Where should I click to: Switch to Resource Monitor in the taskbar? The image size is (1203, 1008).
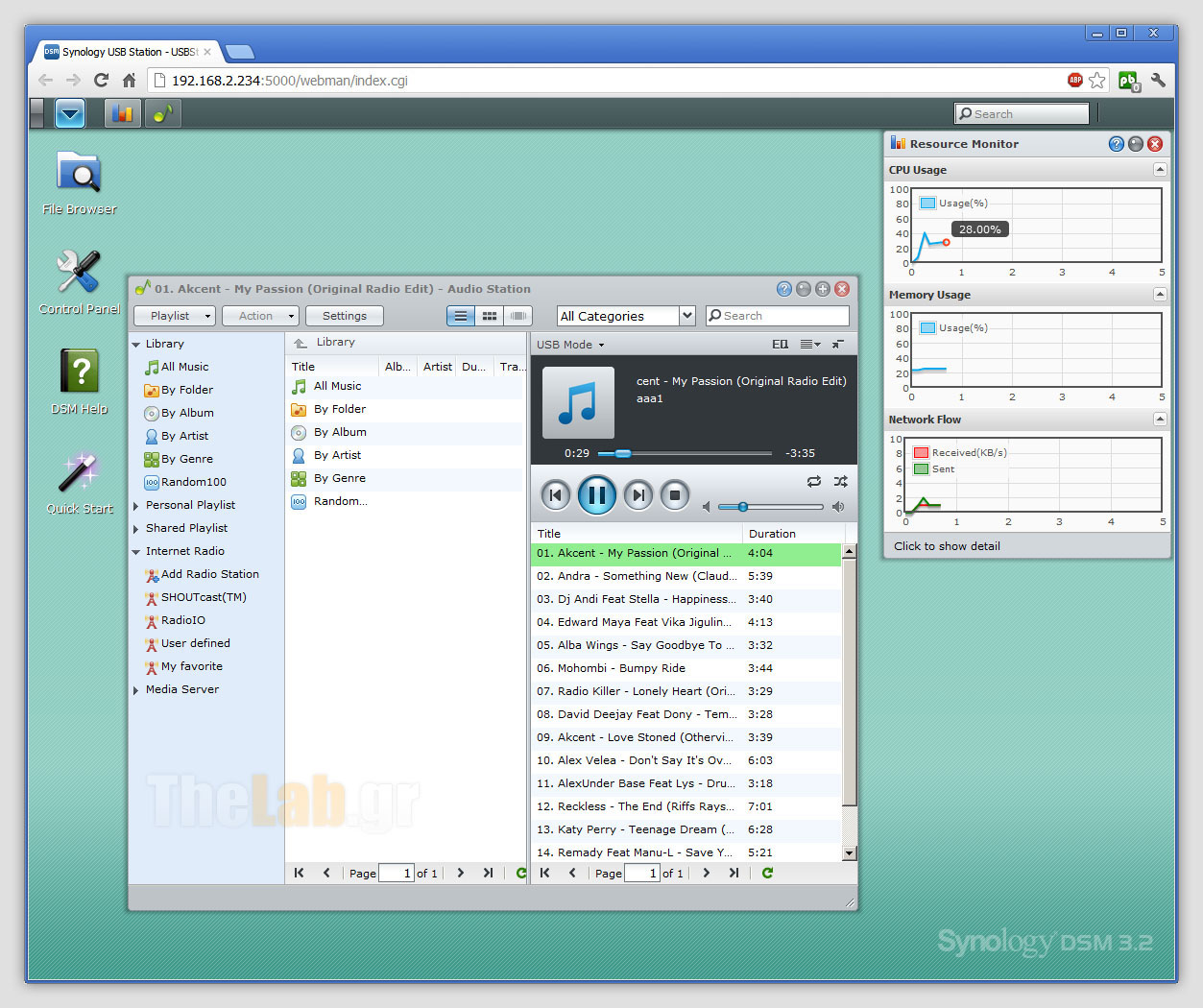(122, 113)
